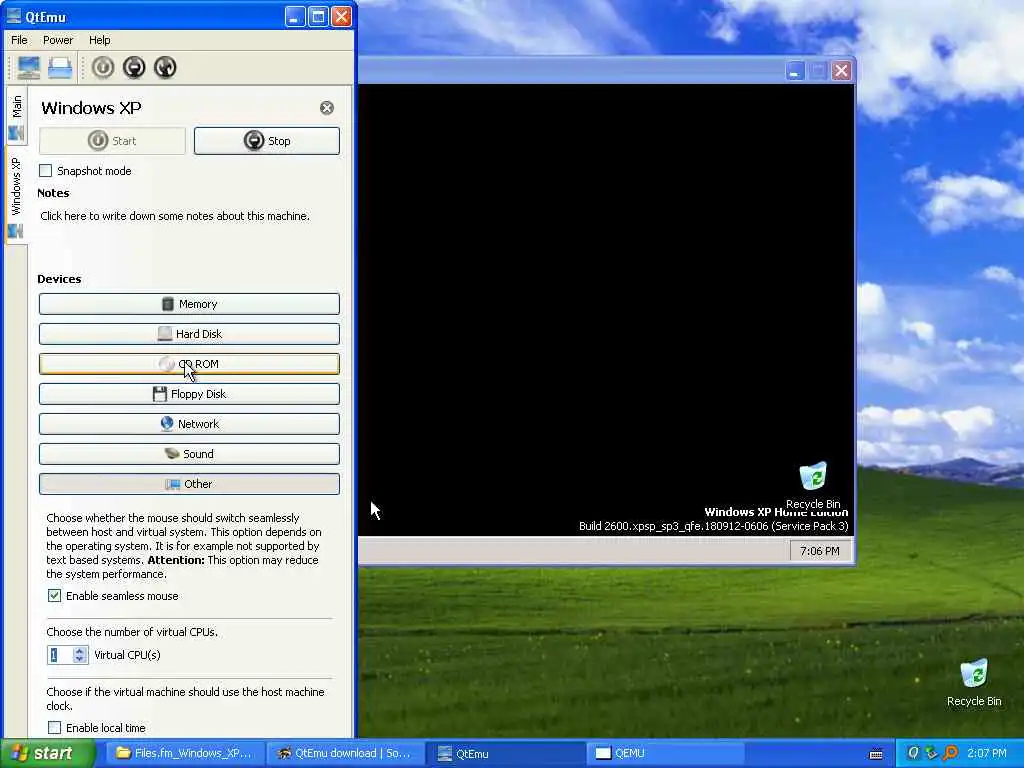Click the Virtual CPU number field
Screen dimensions: 1024x768
tap(60, 655)
